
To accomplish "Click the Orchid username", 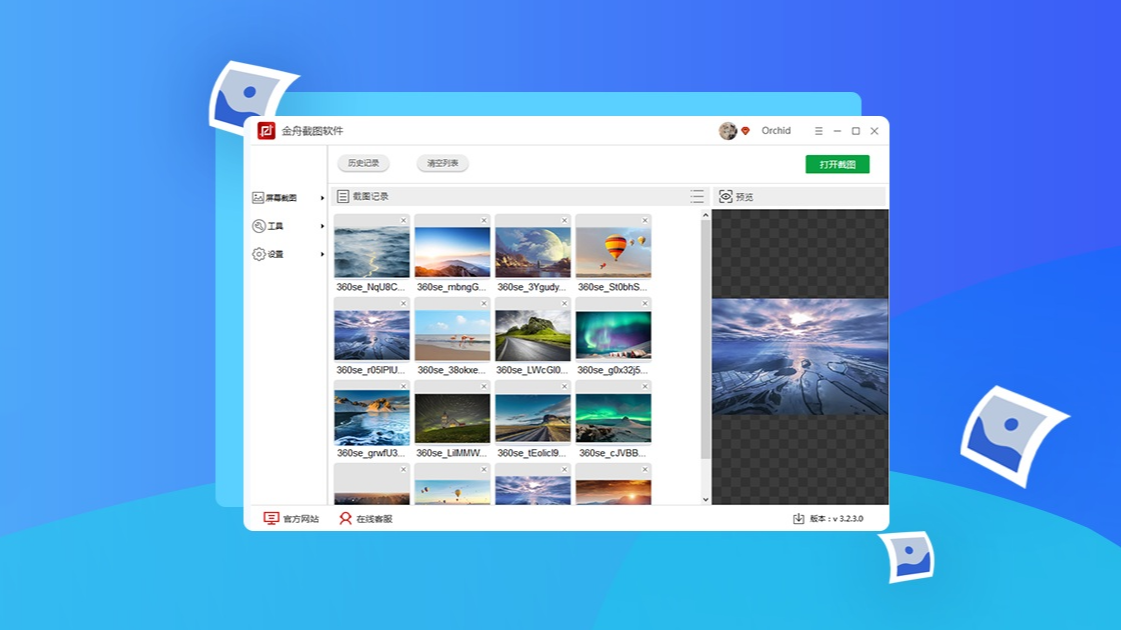I will pyautogui.click(x=776, y=131).
